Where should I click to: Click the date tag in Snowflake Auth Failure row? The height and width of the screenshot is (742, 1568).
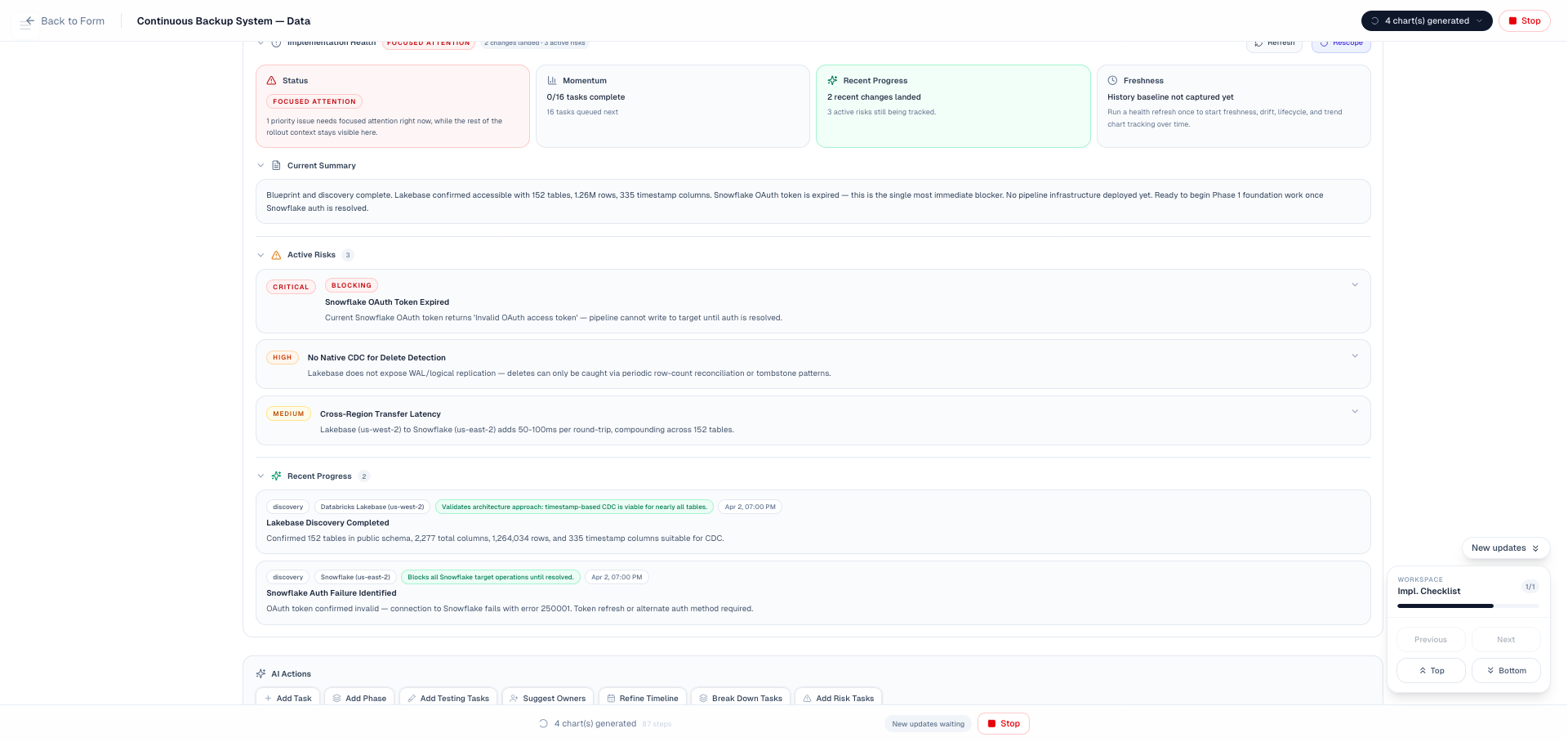click(x=617, y=577)
